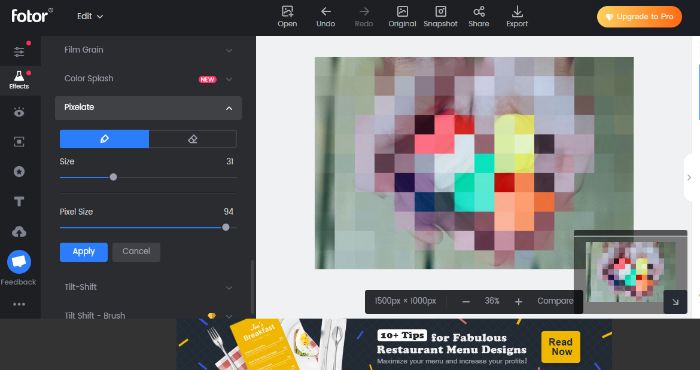The height and width of the screenshot is (370, 700).
Task: Expand the Color Splash effect
Action: coord(148,79)
